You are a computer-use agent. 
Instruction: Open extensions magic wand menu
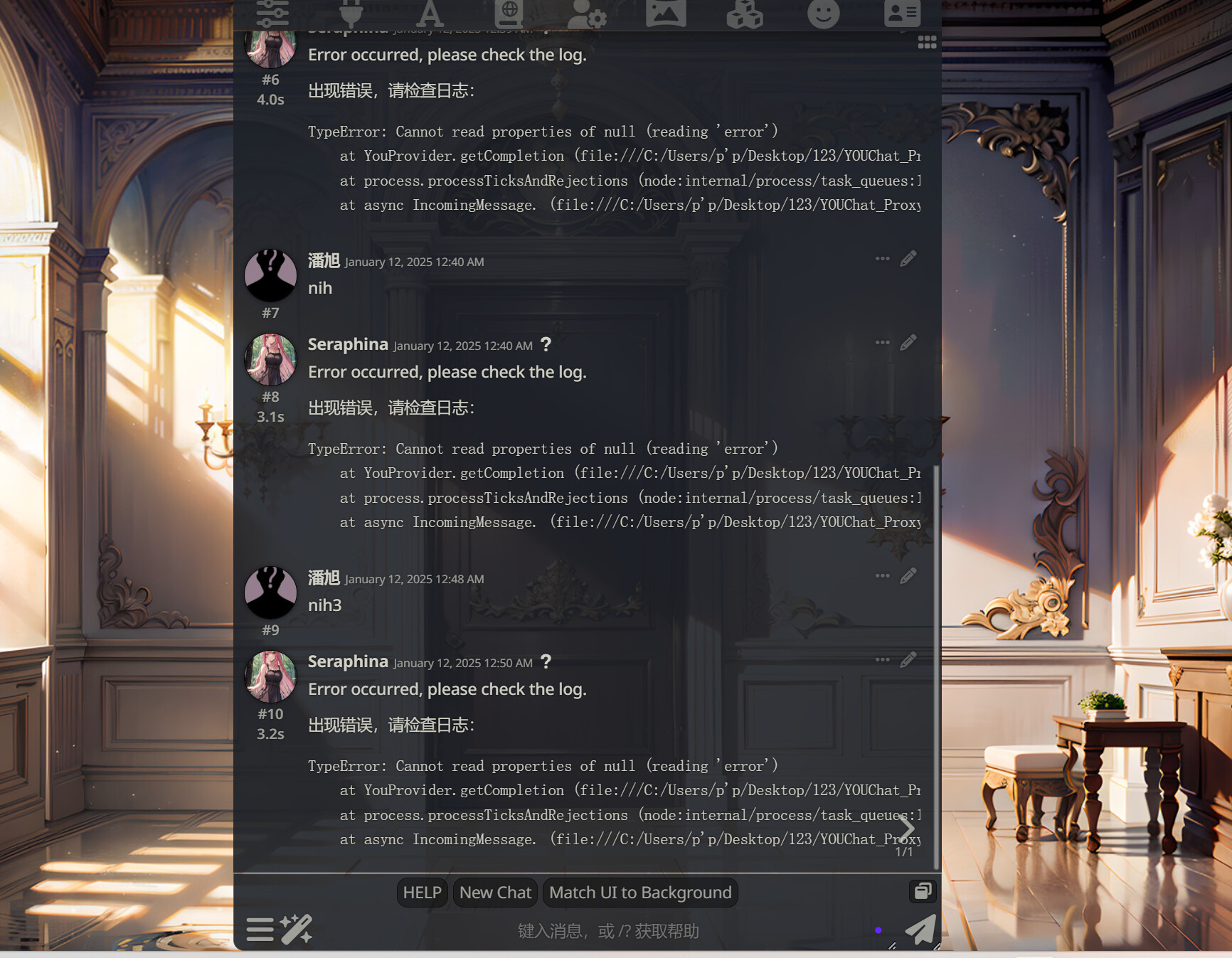click(296, 930)
